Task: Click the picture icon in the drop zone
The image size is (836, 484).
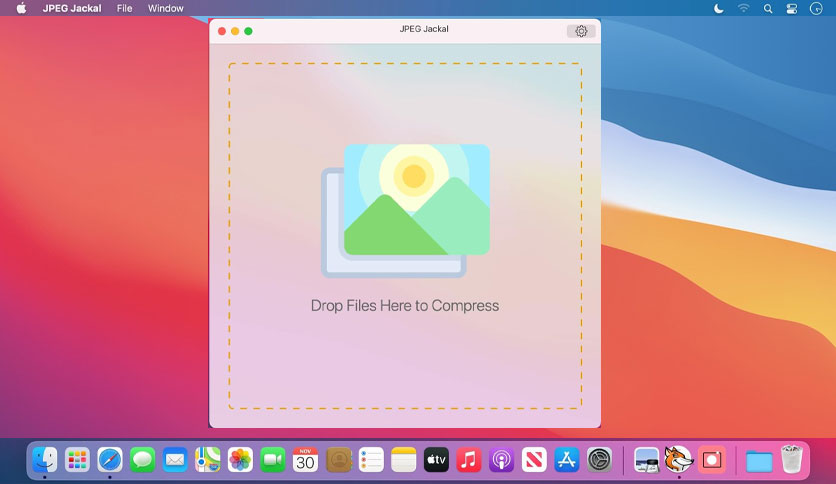Action: tap(405, 211)
